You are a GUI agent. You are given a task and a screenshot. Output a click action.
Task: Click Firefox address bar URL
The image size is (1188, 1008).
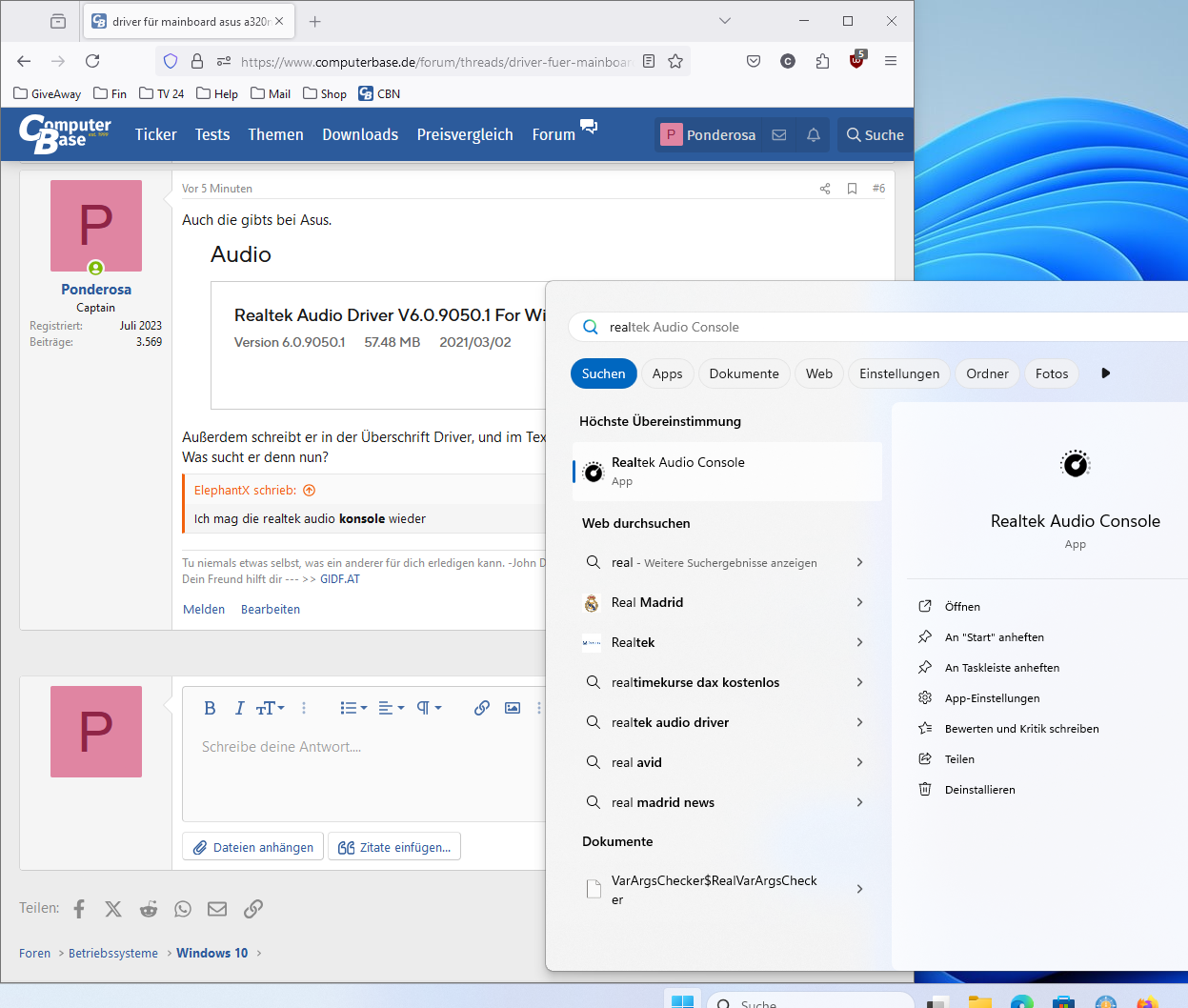pos(436,62)
